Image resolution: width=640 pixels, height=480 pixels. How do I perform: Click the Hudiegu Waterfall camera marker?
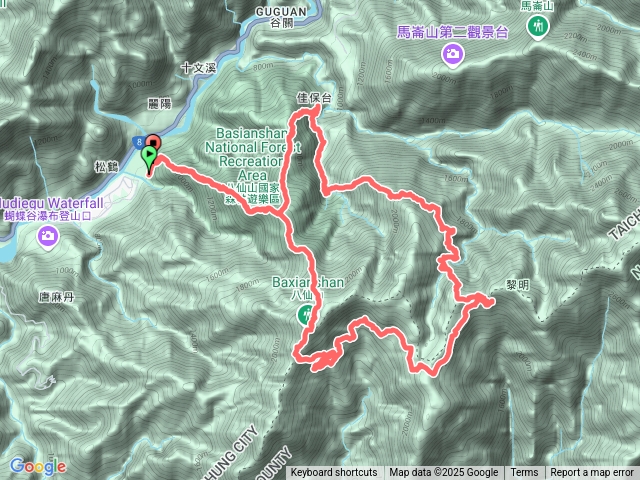[48, 237]
